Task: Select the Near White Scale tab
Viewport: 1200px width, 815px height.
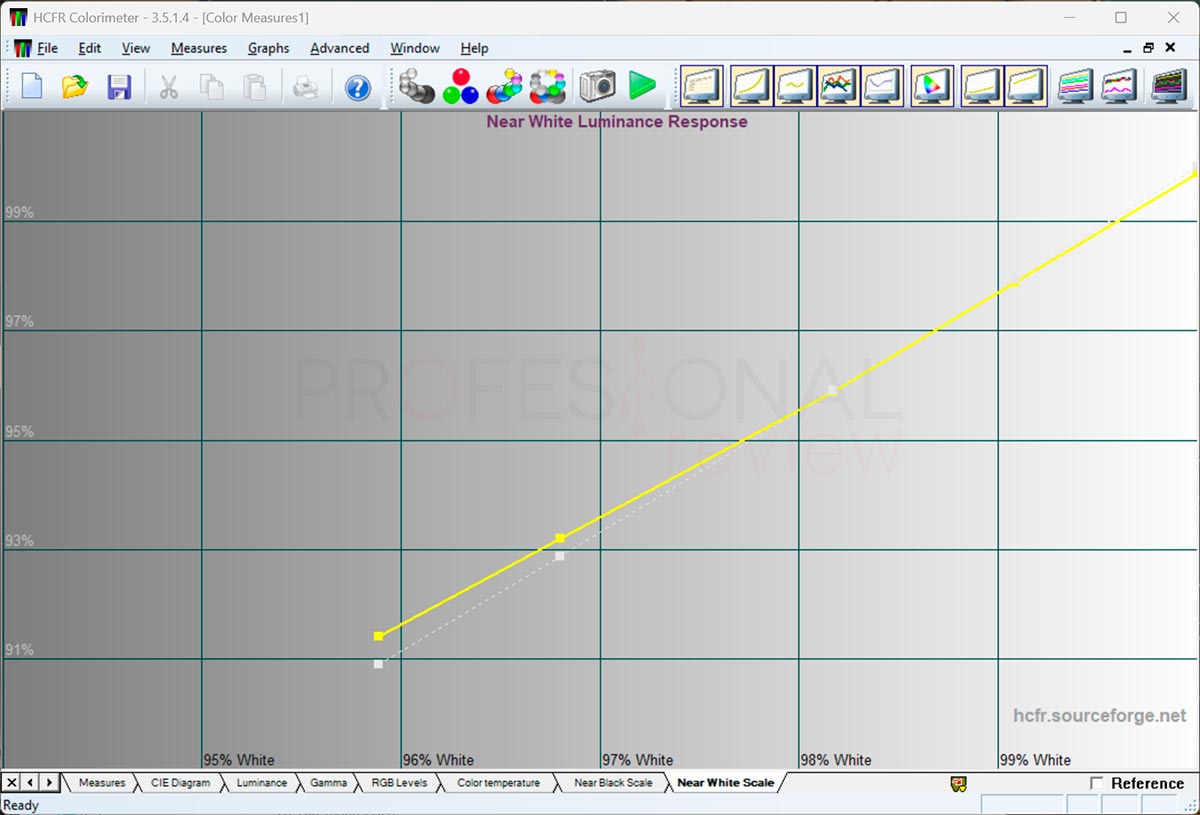Action: (725, 783)
